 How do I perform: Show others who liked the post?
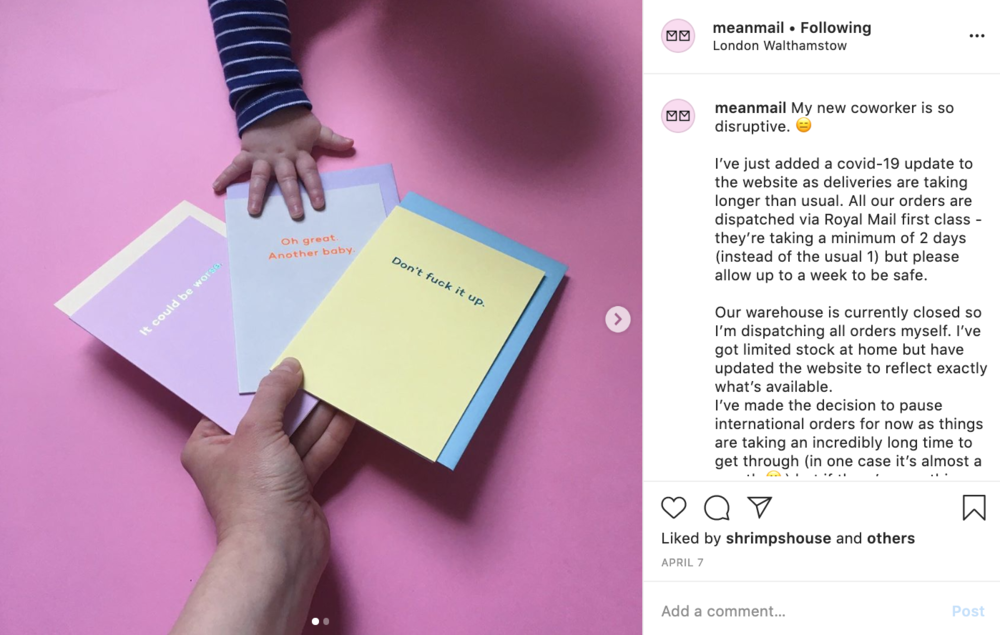890,538
